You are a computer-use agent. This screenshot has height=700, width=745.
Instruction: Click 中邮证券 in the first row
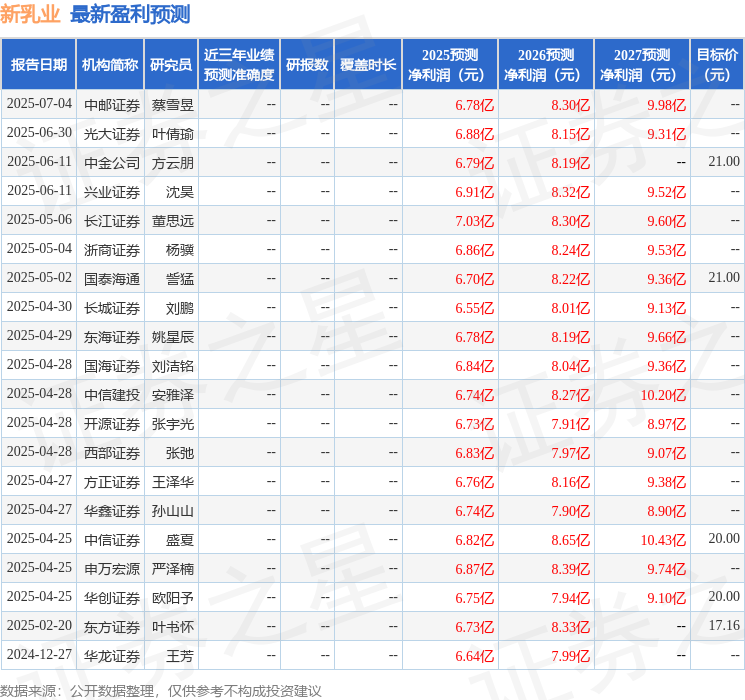(x=112, y=105)
